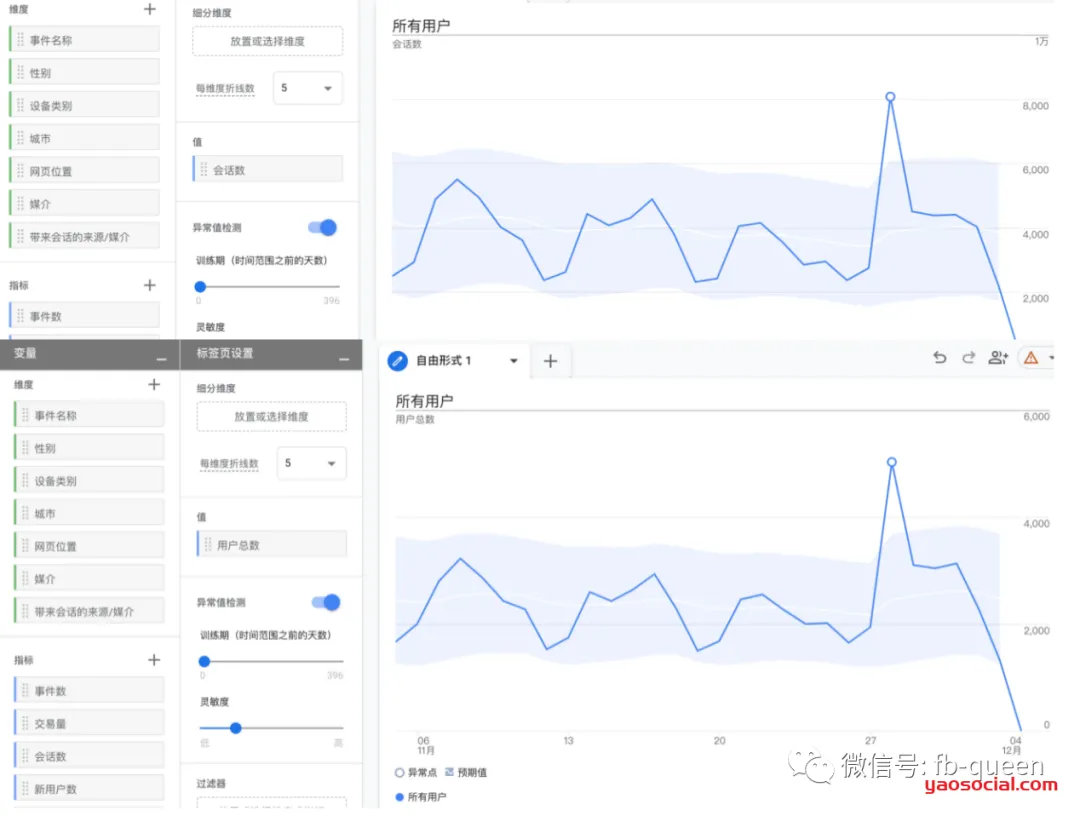Add a dimension via 维度 plus in lower screenshot
The width and height of the screenshot is (1080, 816).
(x=154, y=384)
